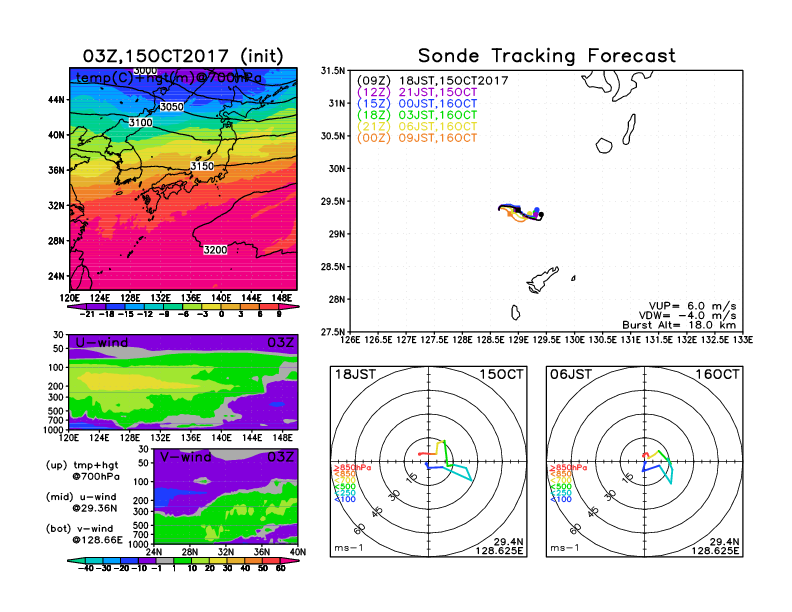The width and height of the screenshot is (792, 612).
Task: Click the 'VUP= 6.0 m/s' value
Action: pyautogui.click(x=692, y=306)
